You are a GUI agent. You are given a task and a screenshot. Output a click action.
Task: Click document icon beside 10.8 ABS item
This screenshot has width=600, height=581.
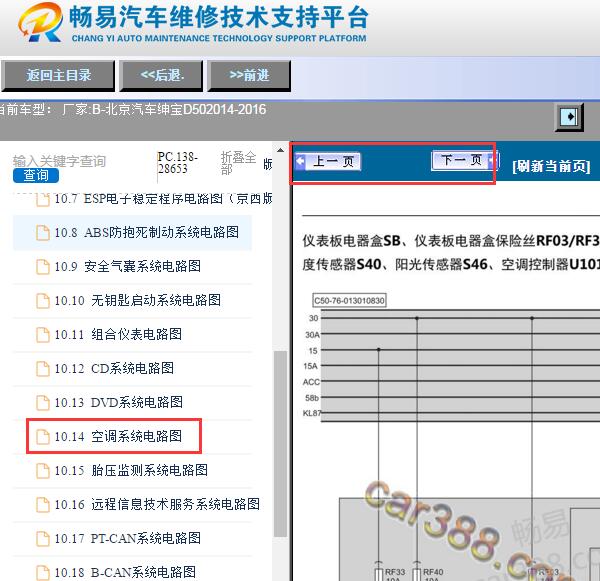(x=42, y=232)
